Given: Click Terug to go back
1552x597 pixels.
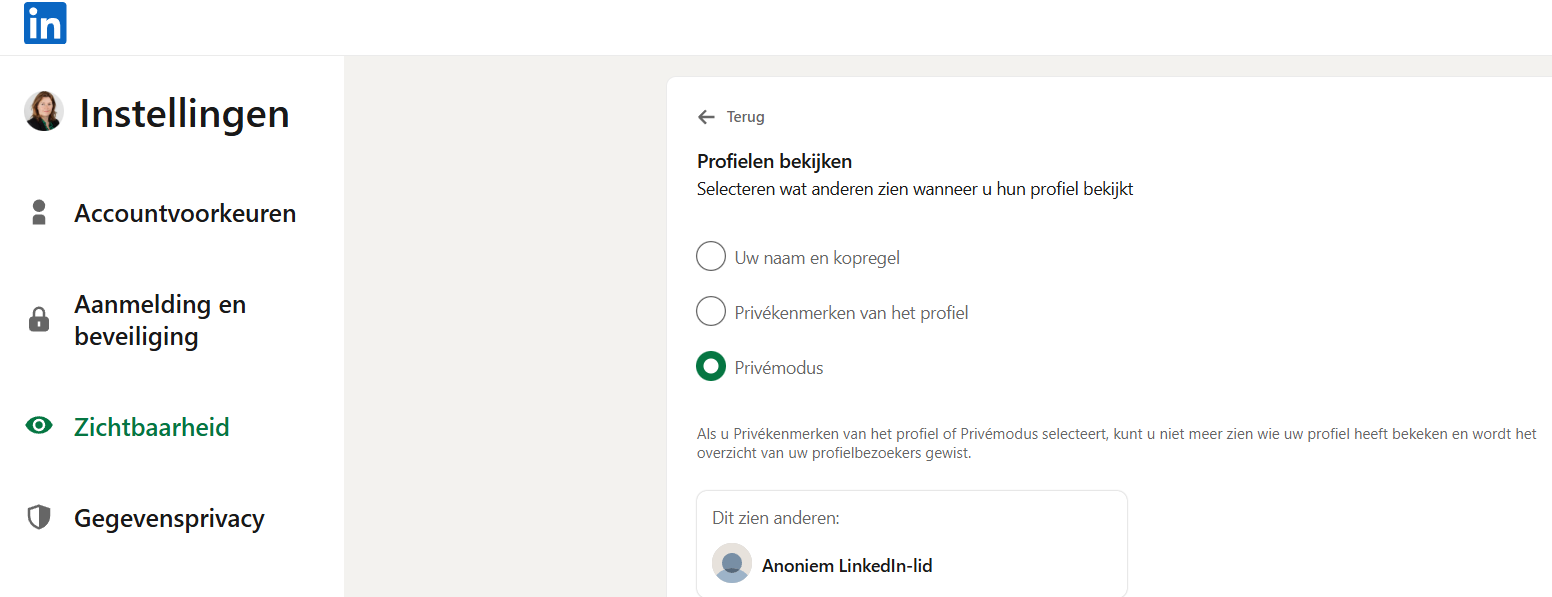Looking at the screenshot, I should (744, 117).
